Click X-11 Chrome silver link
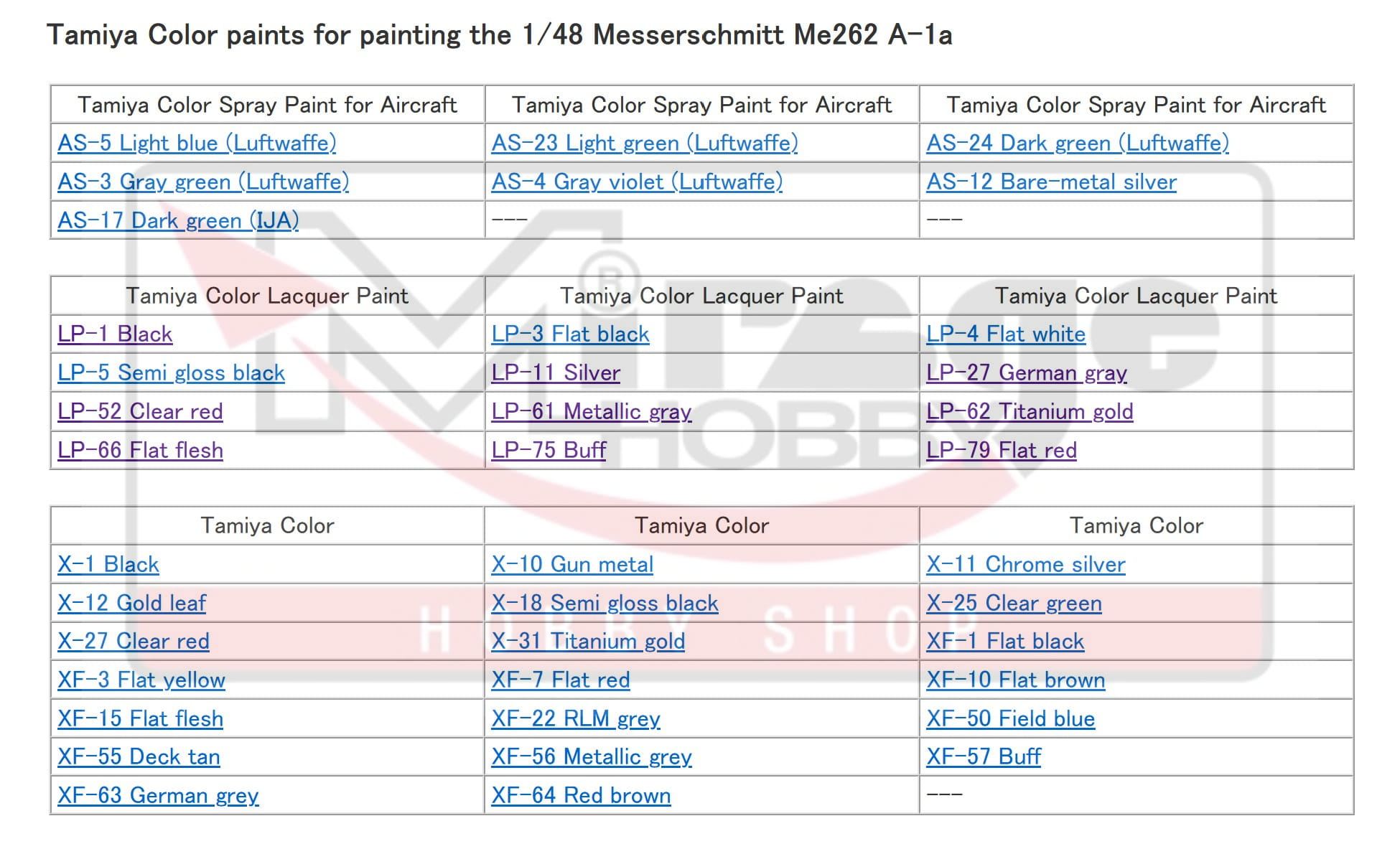Image resolution: width=1400 pixels, height=844 pixels. click(x=1025, y=565)
